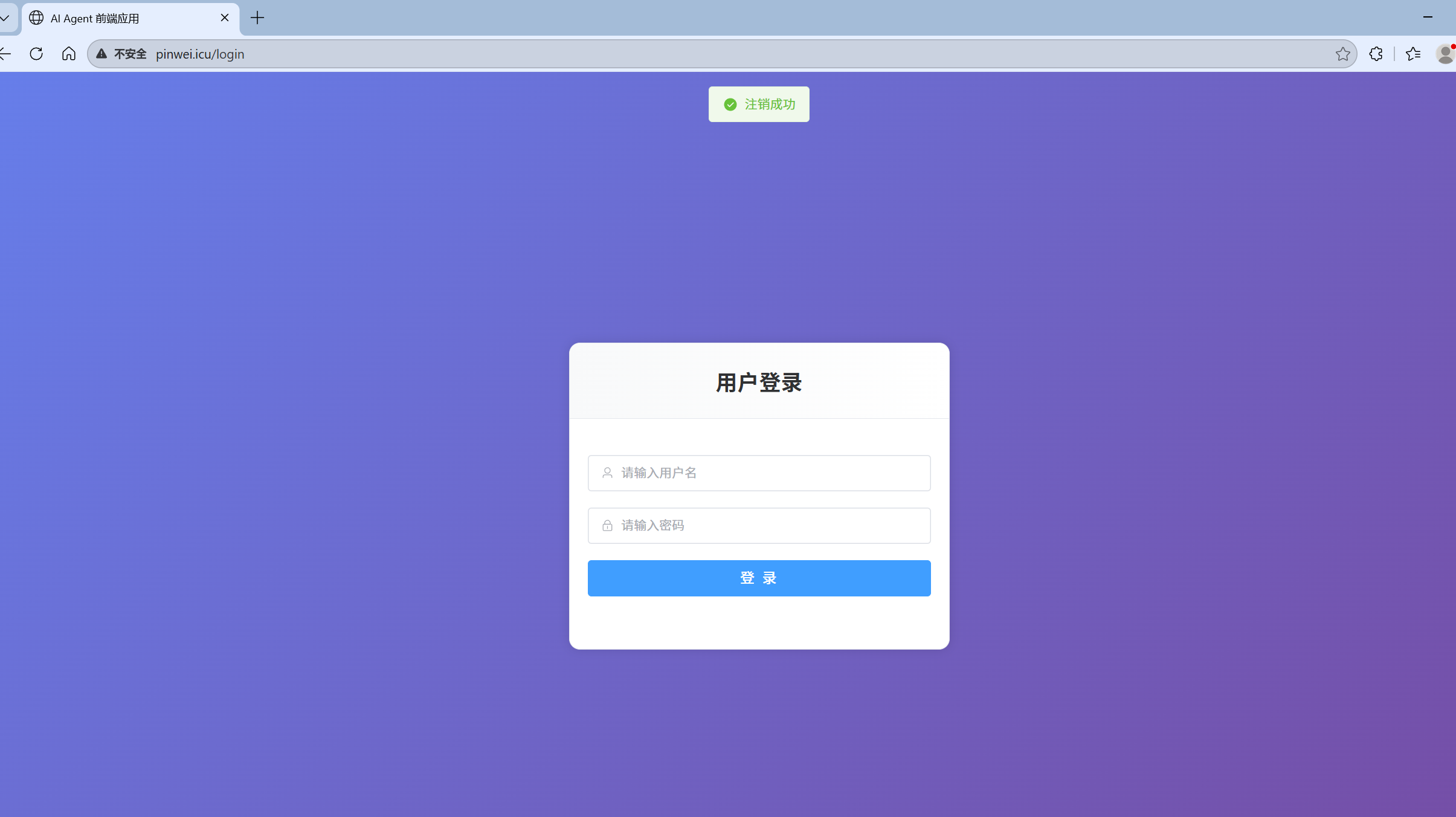
Task: Click the lock icon in password field
Action: (607, 526)
